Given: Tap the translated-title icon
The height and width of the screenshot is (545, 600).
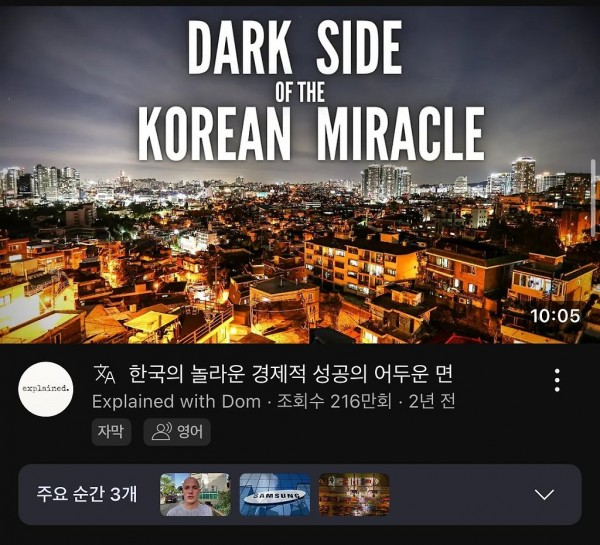Looking at the screenshot, I should [x=105, y=374].
